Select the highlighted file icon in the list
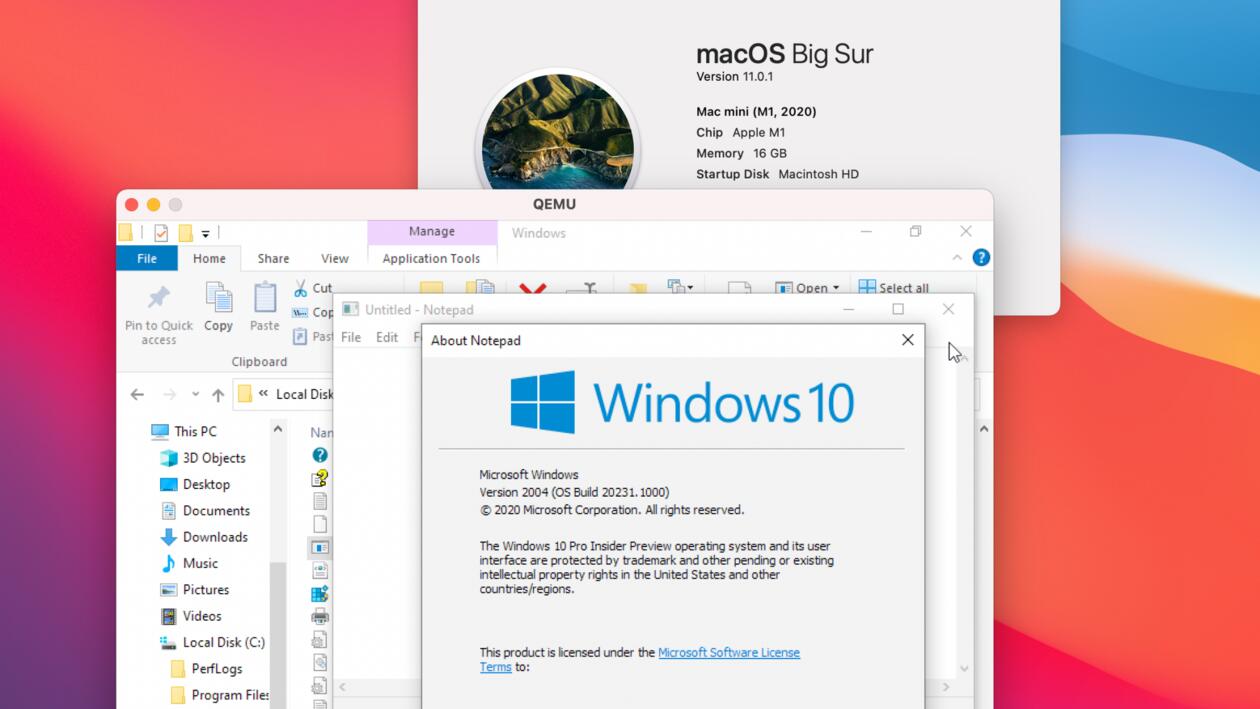 click(320, 548)
